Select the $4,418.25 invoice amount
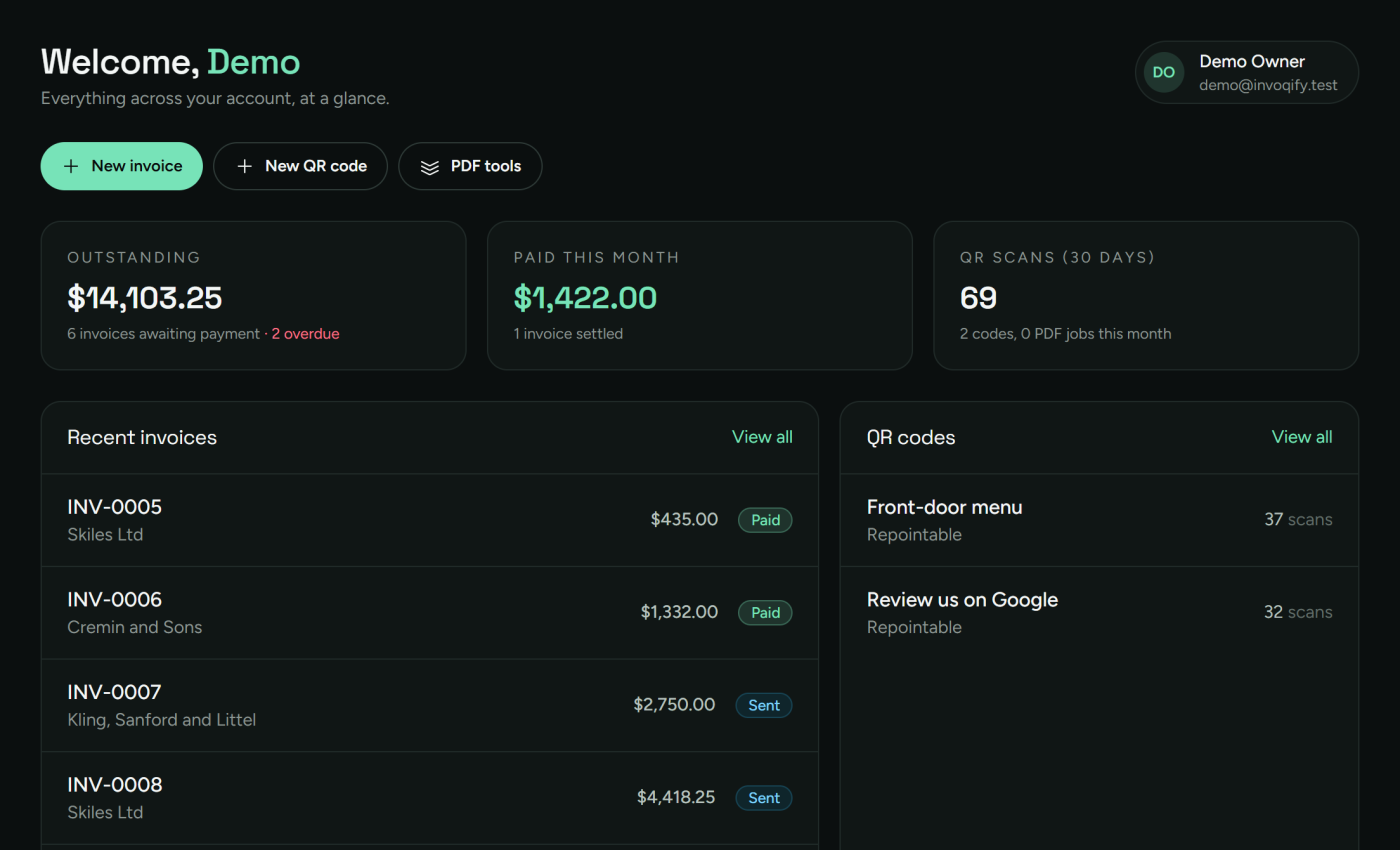This screenshot has width=1400, height=850. (676, 797)
